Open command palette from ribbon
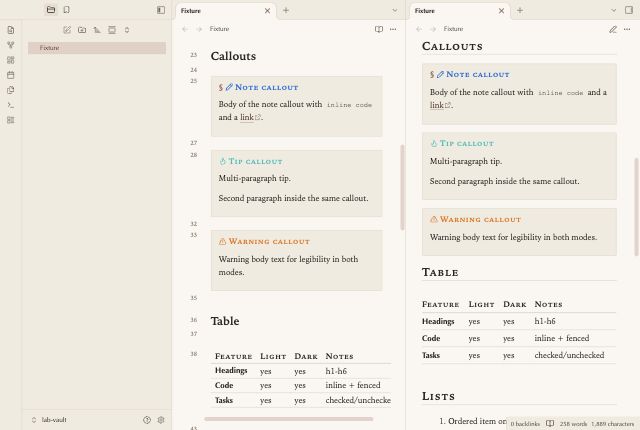 pos(11,105)
